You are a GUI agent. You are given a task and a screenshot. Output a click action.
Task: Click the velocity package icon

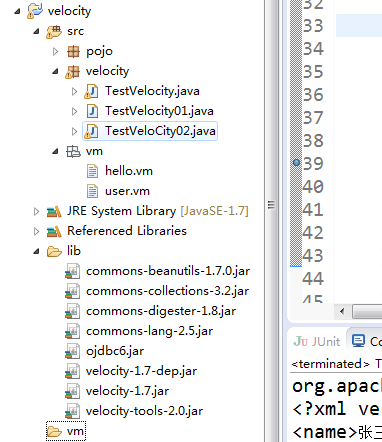[73, 72]
